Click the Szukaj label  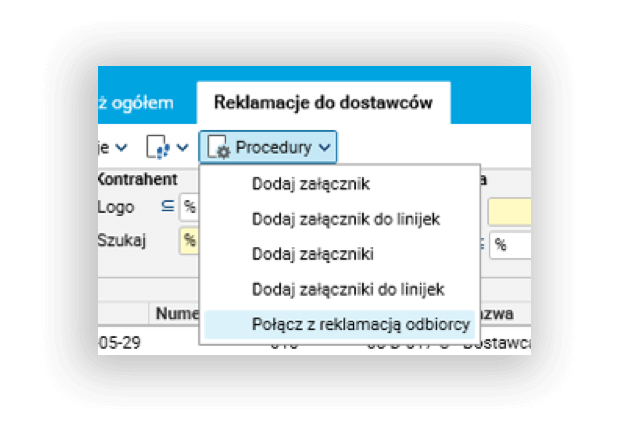tap(122, 240)
